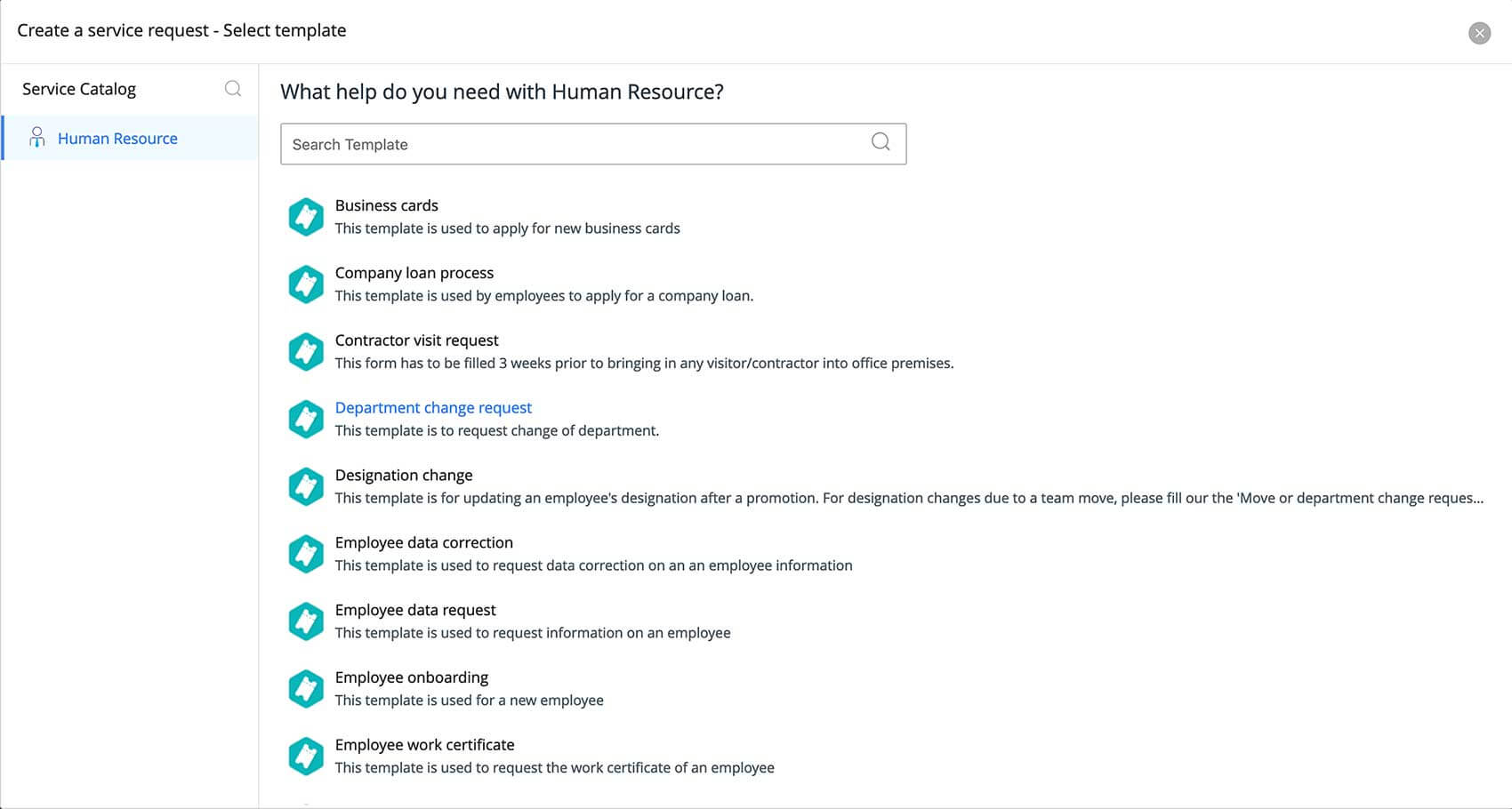
Task: Click the Contractor visit request icon
Action: tap(306, 352)
